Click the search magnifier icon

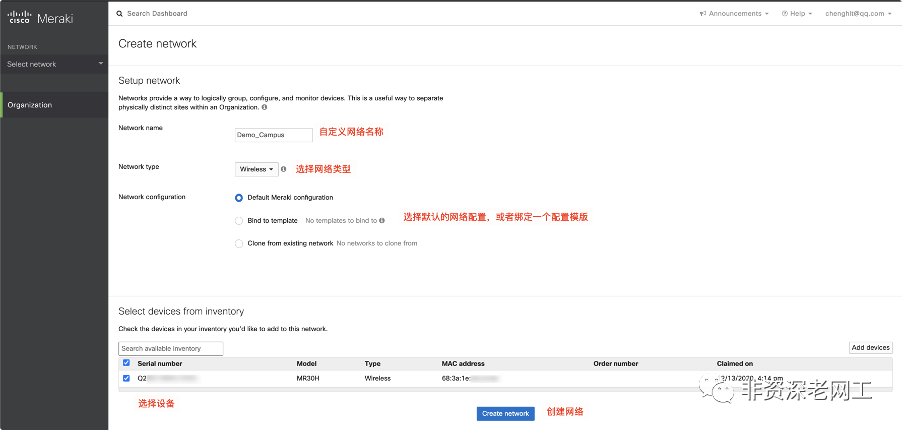120,13
